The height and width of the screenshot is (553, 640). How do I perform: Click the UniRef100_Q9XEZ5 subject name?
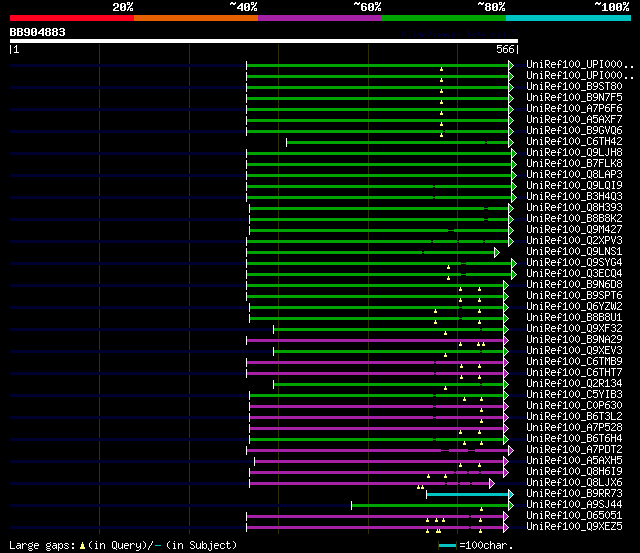(574, 527)
